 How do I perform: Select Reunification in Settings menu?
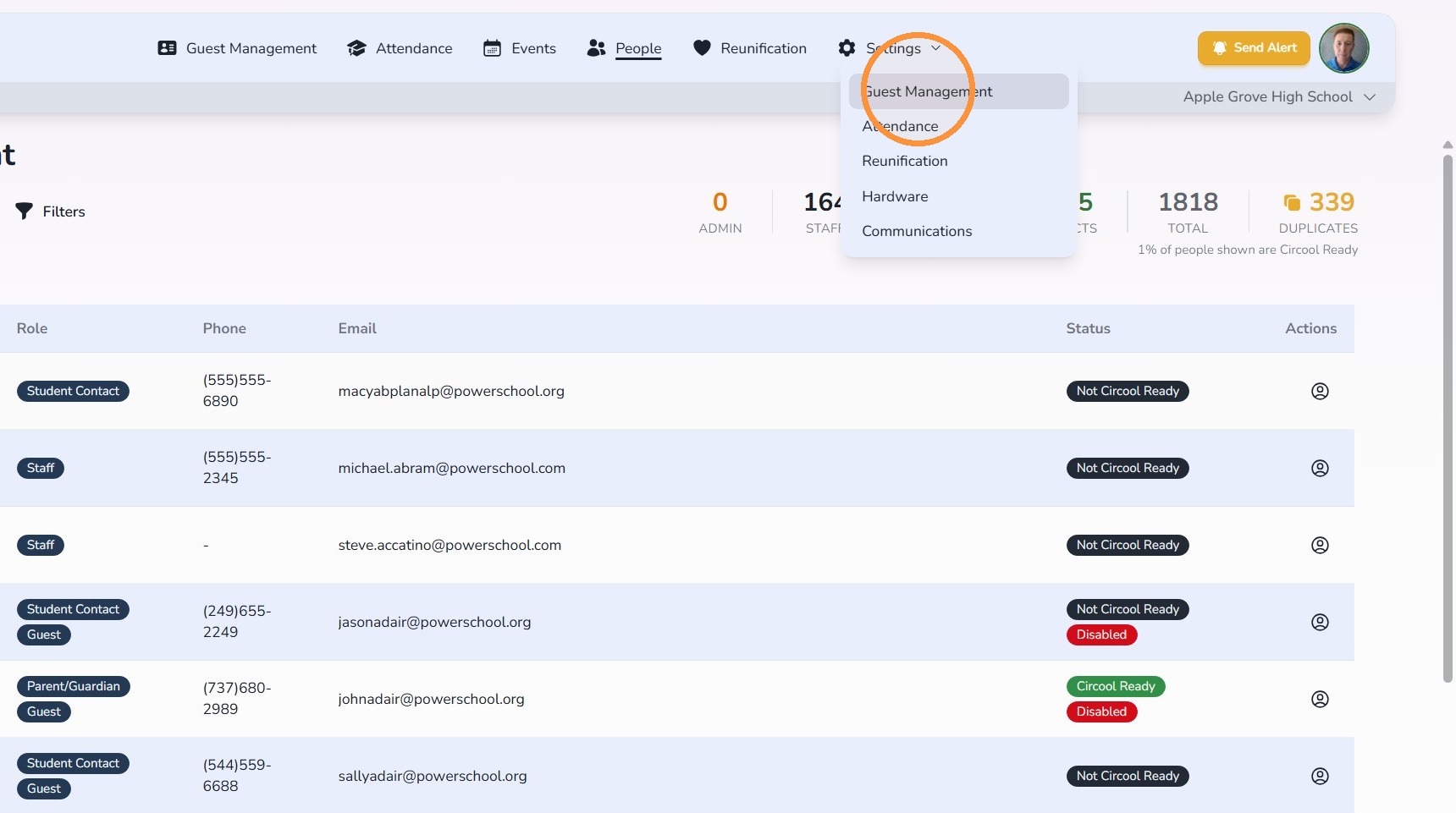tap(958, 161)
